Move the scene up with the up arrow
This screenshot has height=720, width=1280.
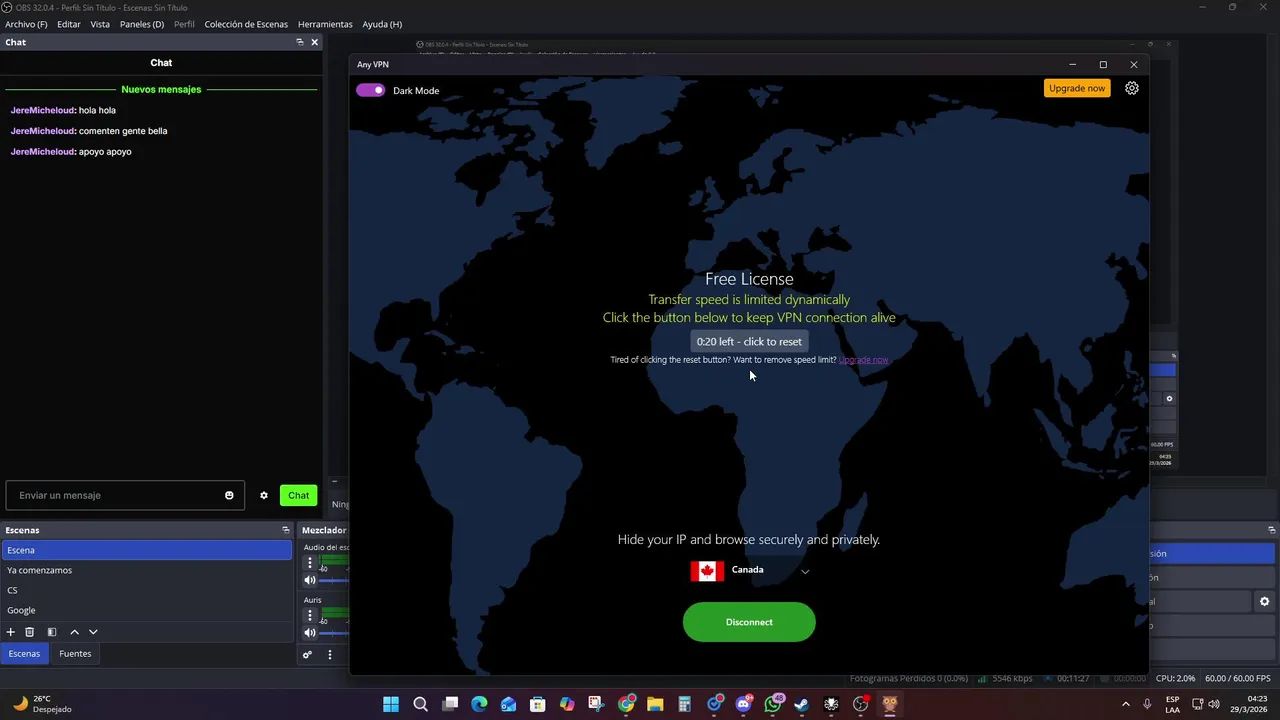[x=74, y=632]
